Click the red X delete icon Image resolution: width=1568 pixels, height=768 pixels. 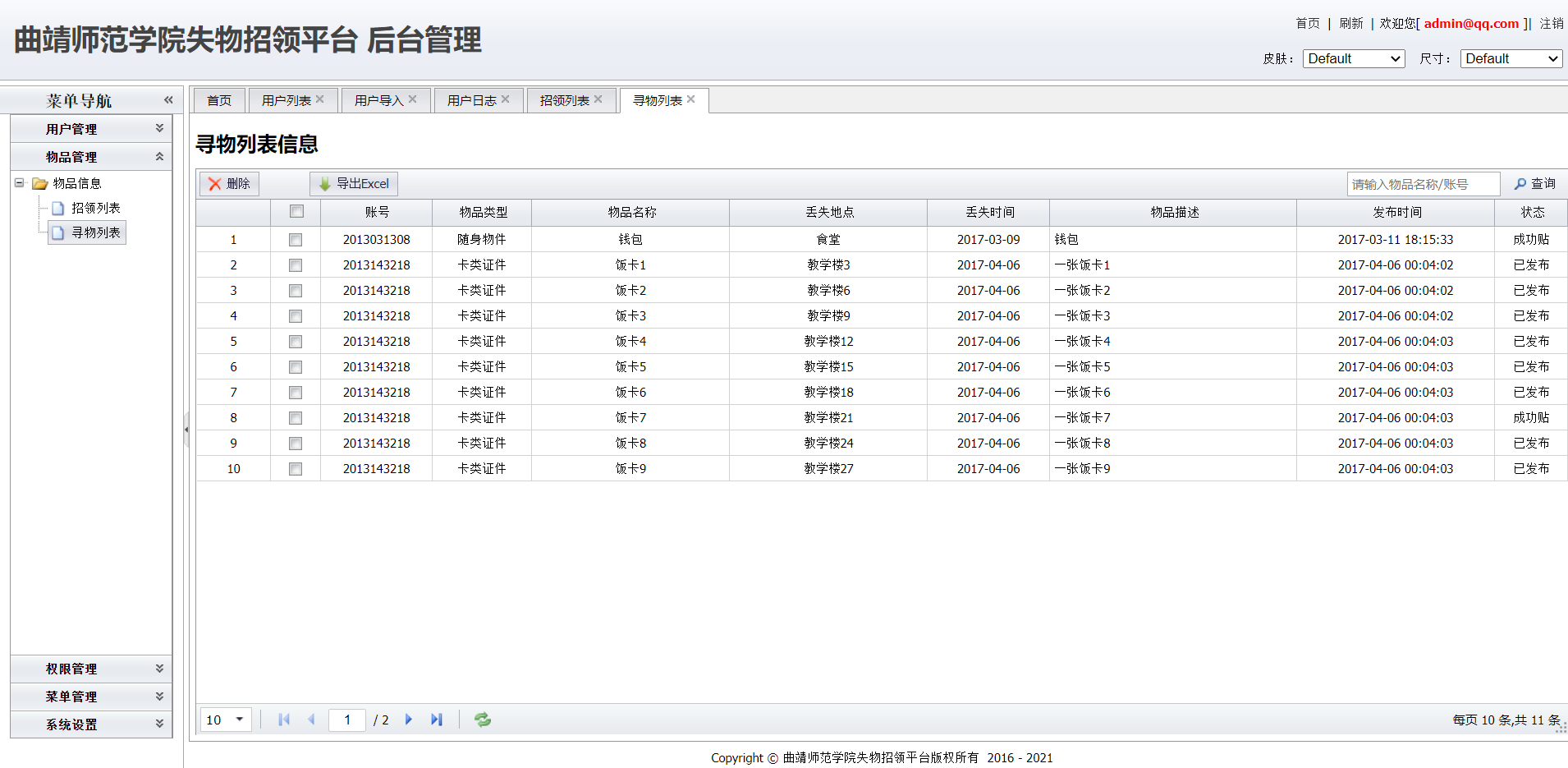pyautogui.click(x=215, y=184)
